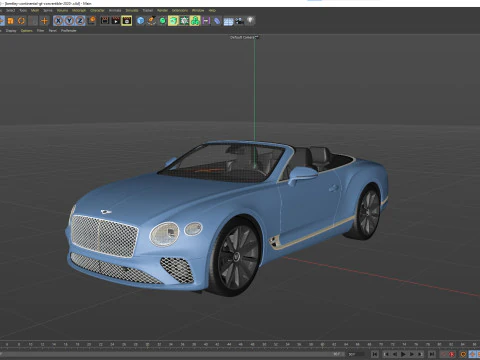The image size is (480, 360).
Task: Toggle the red Autokeying button
Action: pyautogui.click(x=452, y=354)
